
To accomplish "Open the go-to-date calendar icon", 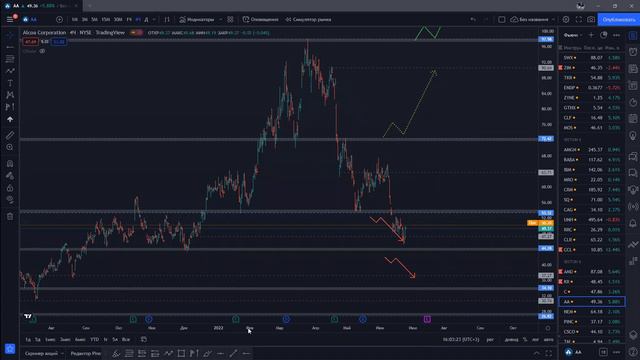I will [x=144, y=339].
